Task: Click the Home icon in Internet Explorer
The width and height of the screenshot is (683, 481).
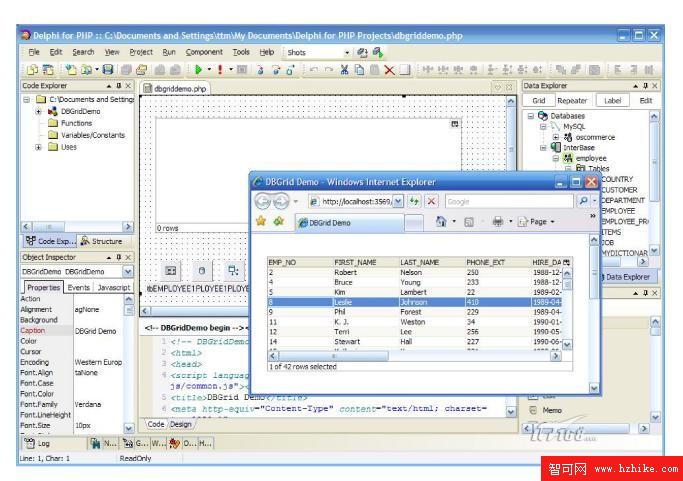Action: (x=441, y=221)
